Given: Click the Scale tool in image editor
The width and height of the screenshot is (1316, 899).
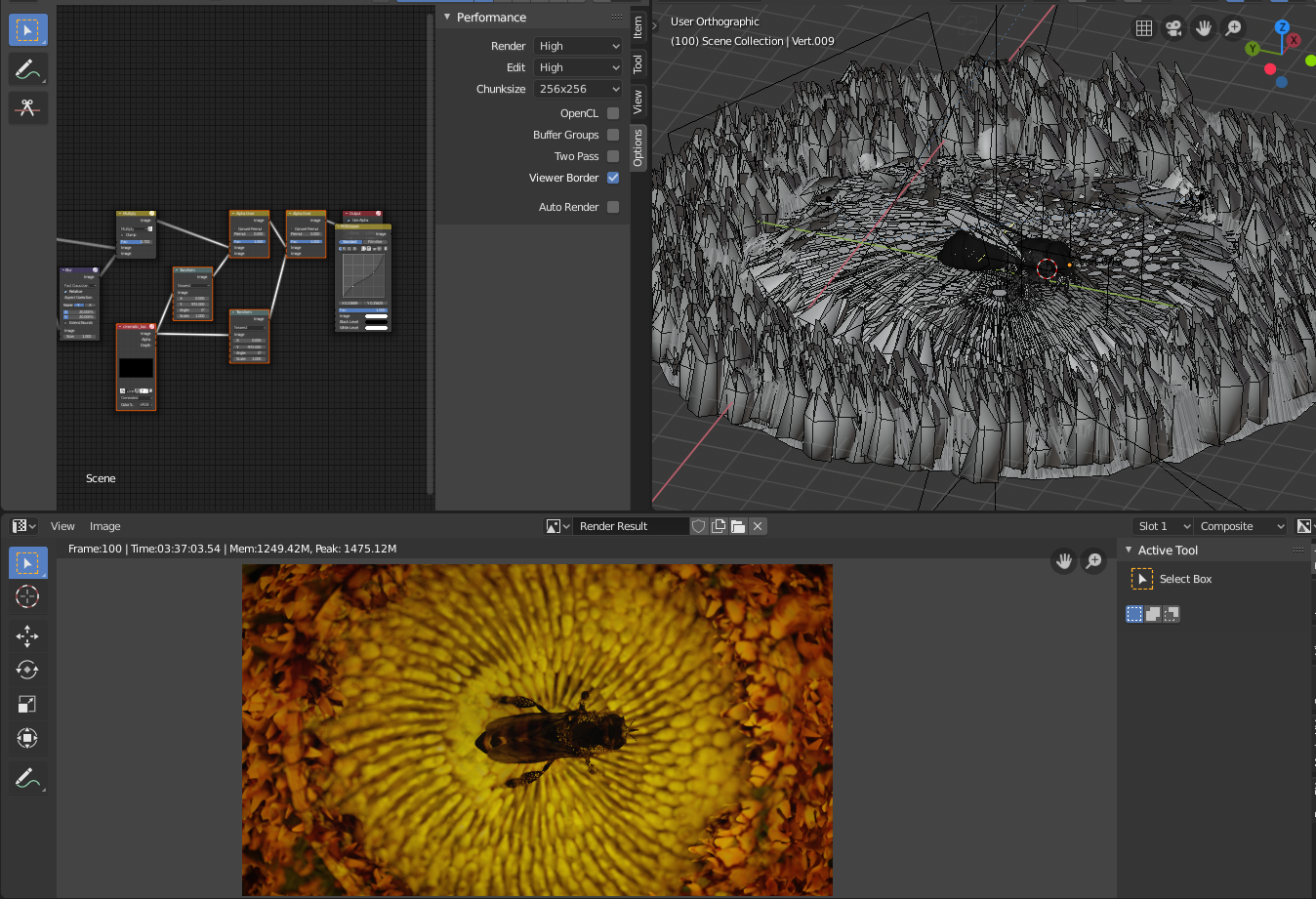Looking at the screenshot, I should [27, 704].
